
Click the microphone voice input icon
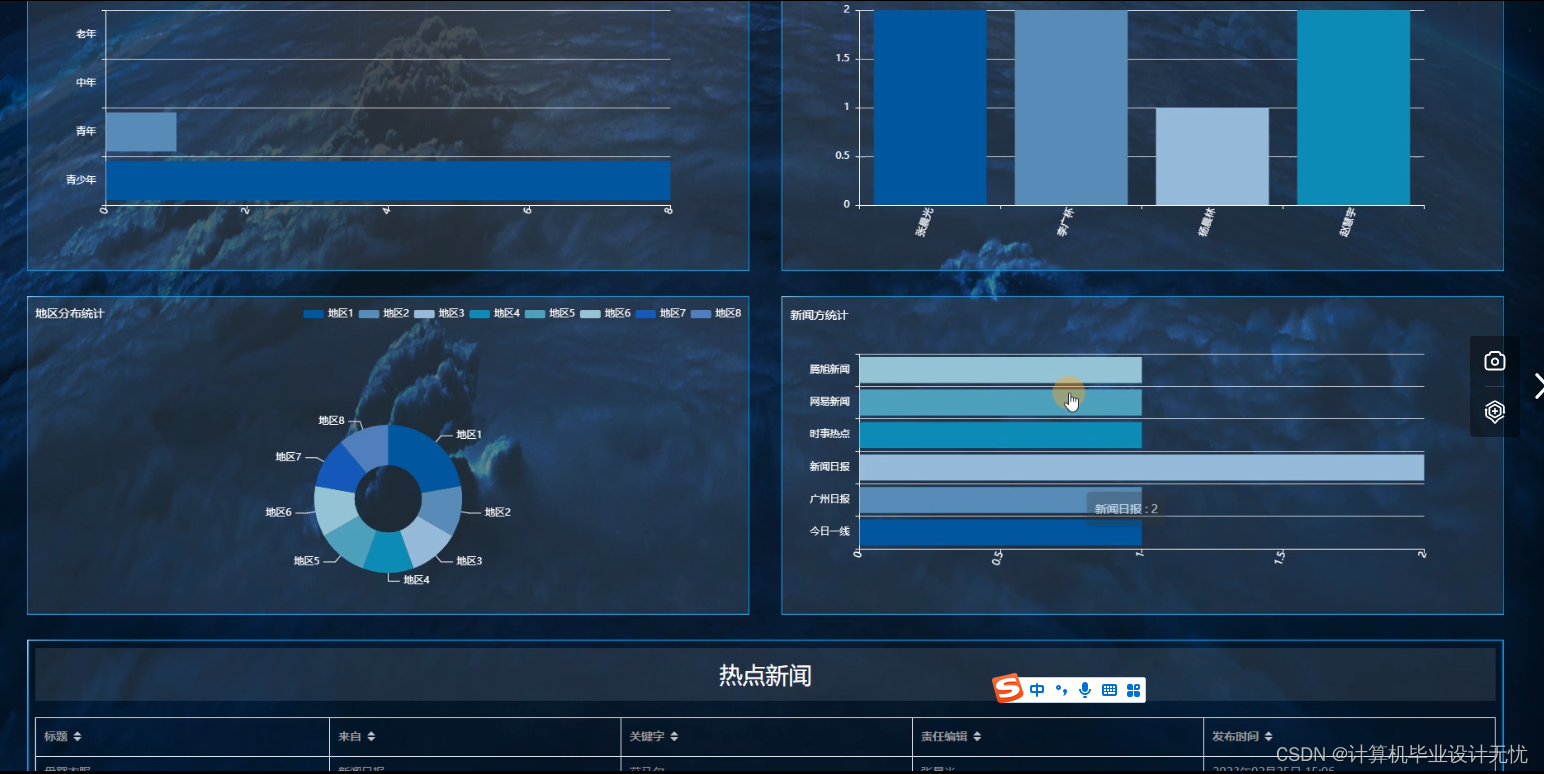point(1085,690)
